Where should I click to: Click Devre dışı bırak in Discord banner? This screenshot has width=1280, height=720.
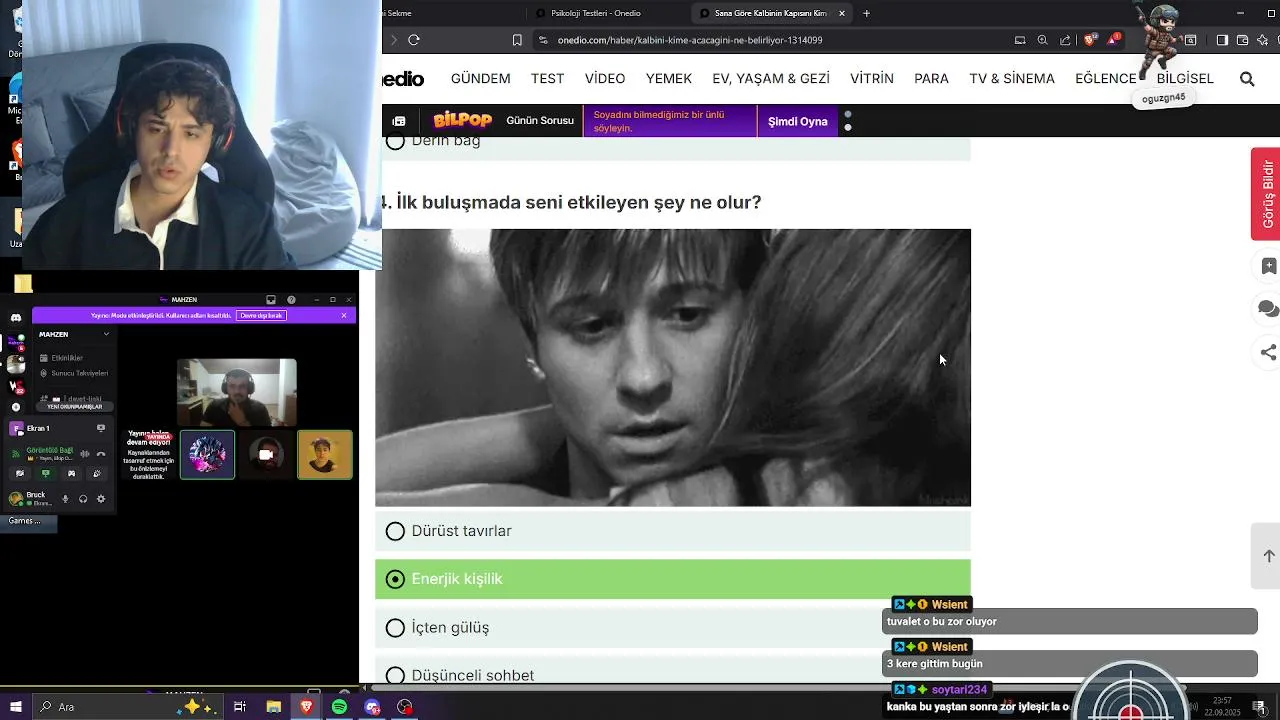261,315
